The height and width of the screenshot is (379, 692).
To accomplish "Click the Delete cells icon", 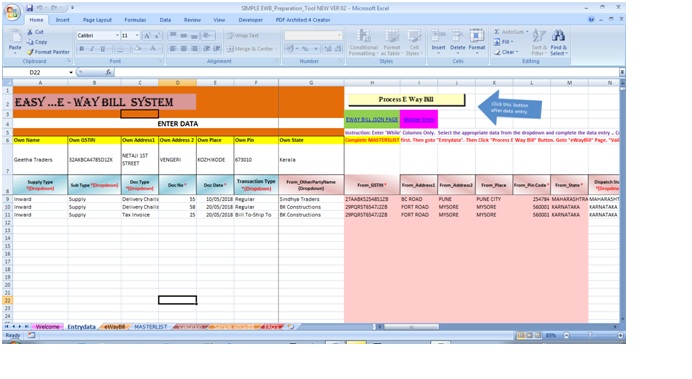I will click(458, 42).
